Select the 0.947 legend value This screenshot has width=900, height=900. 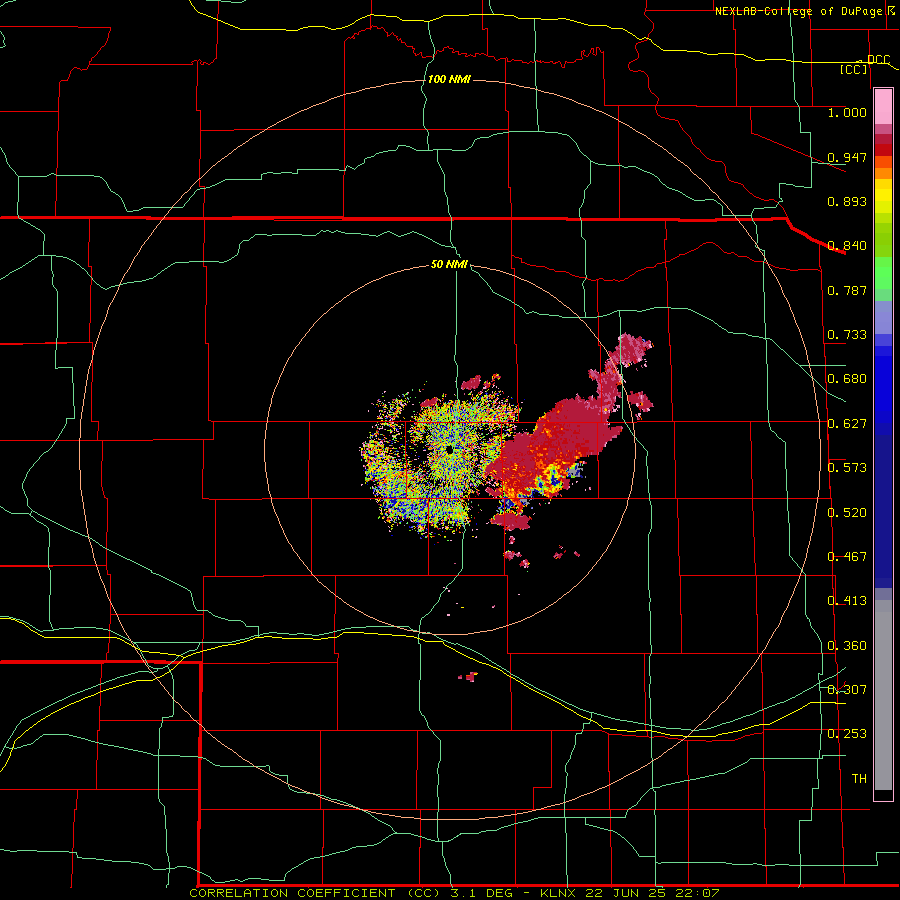tap(847, 157)
